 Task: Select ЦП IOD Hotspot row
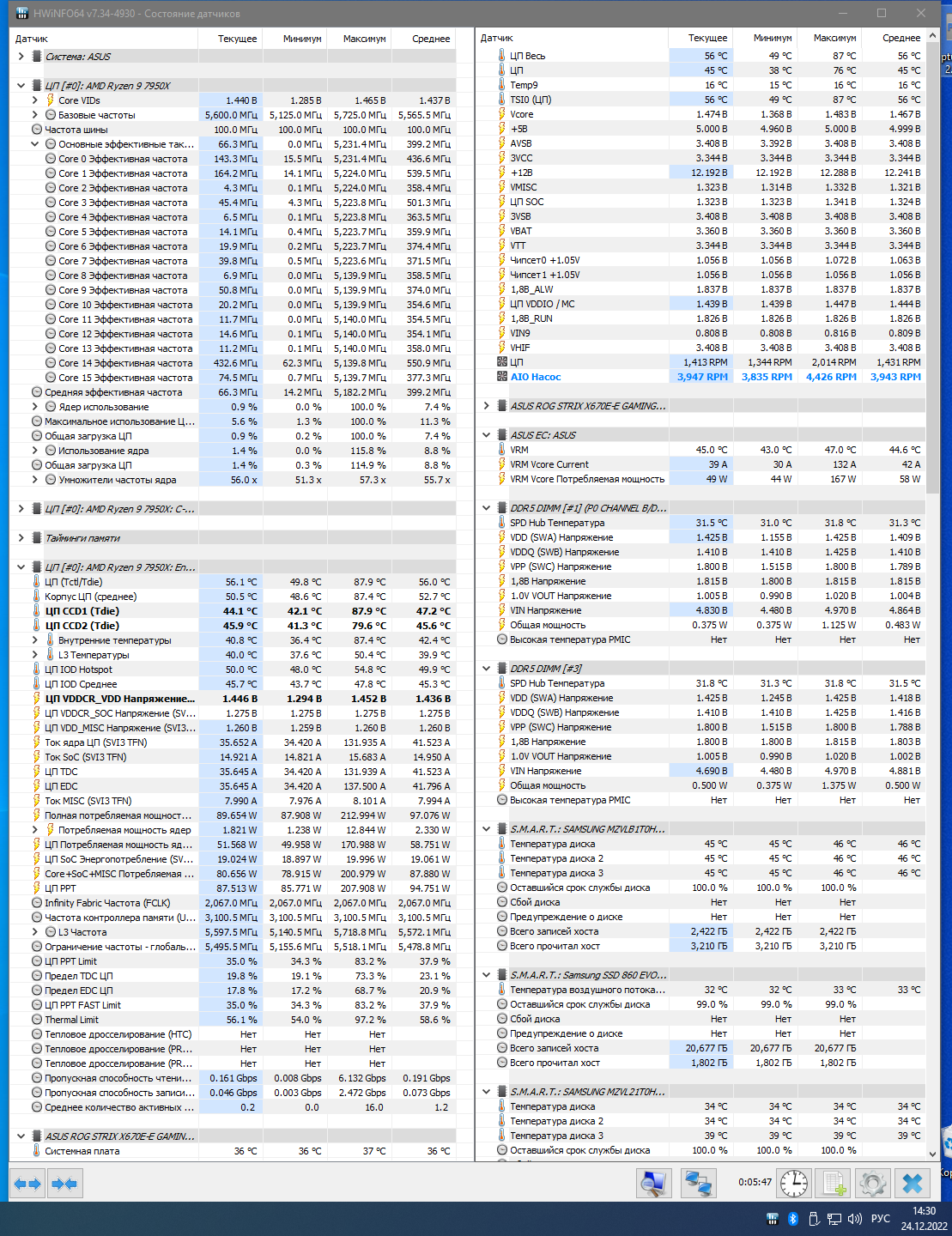click(x=233, y=669)
